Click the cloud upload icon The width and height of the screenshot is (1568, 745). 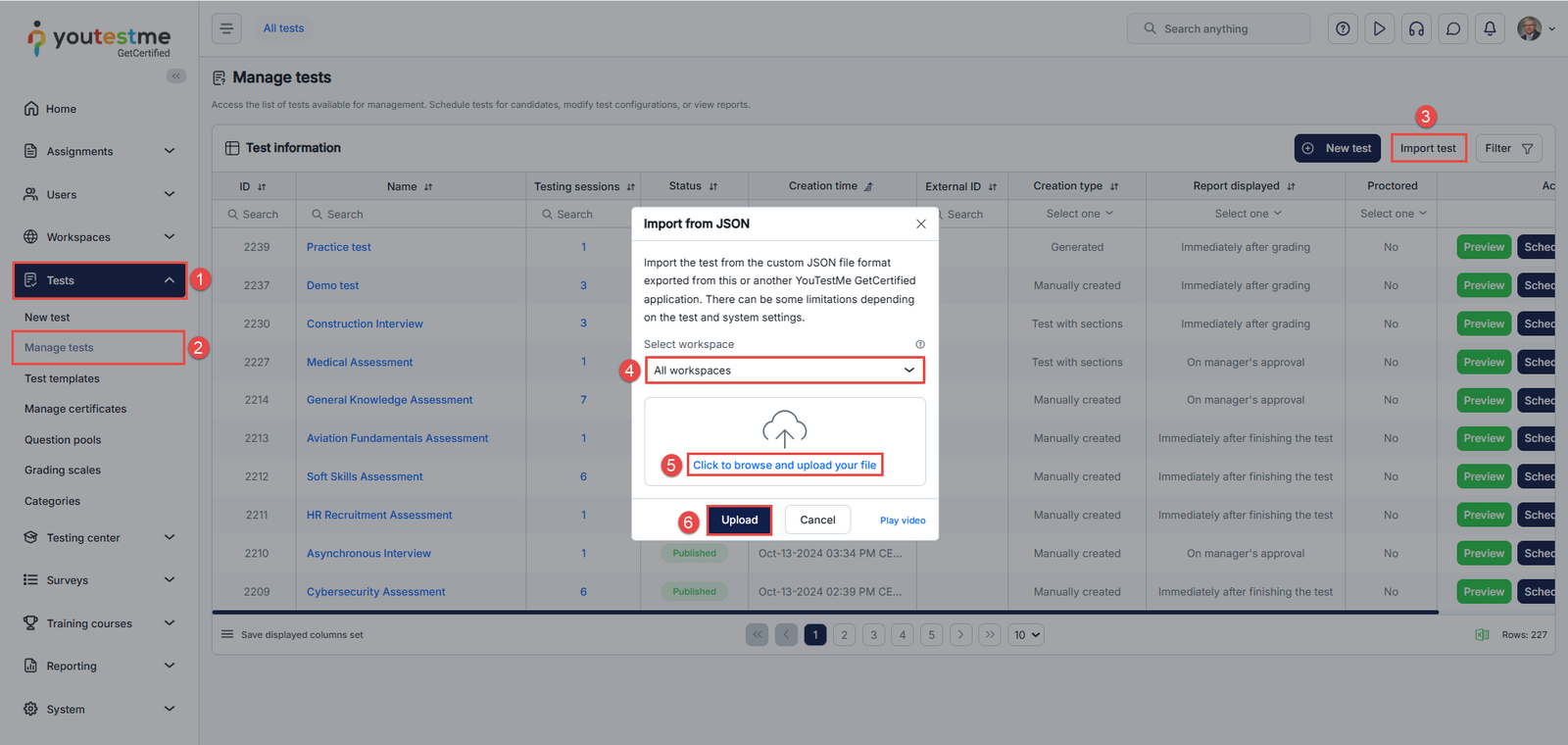click(784, 428)
